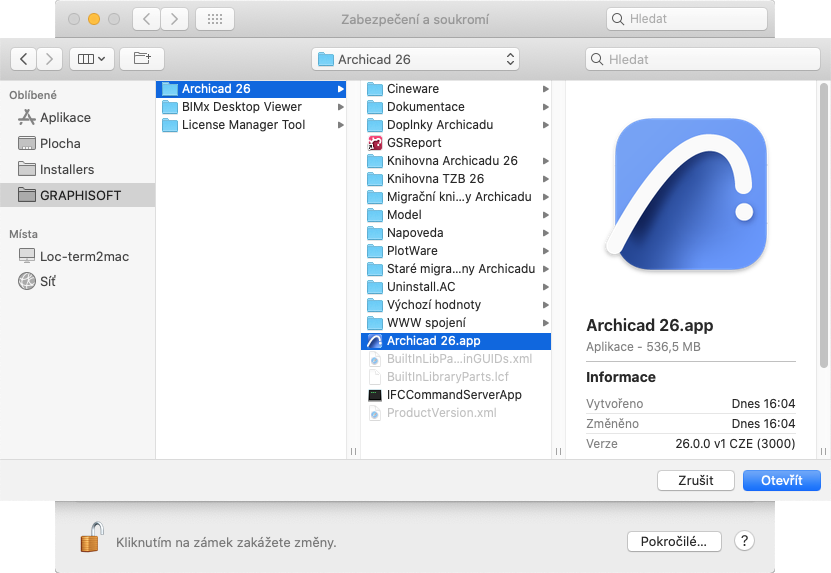
Task: Open the view mode dropdown
Action: click(91, 59)
